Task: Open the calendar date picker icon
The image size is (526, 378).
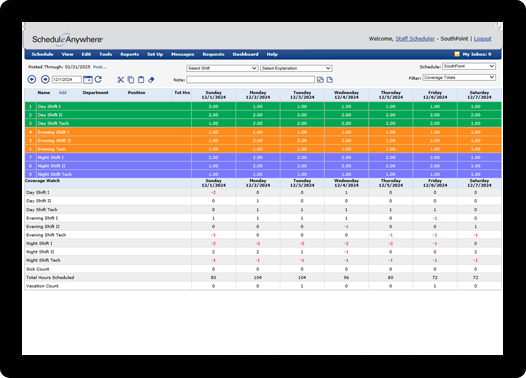Action: pyautogui.click(x=88, y=79)
